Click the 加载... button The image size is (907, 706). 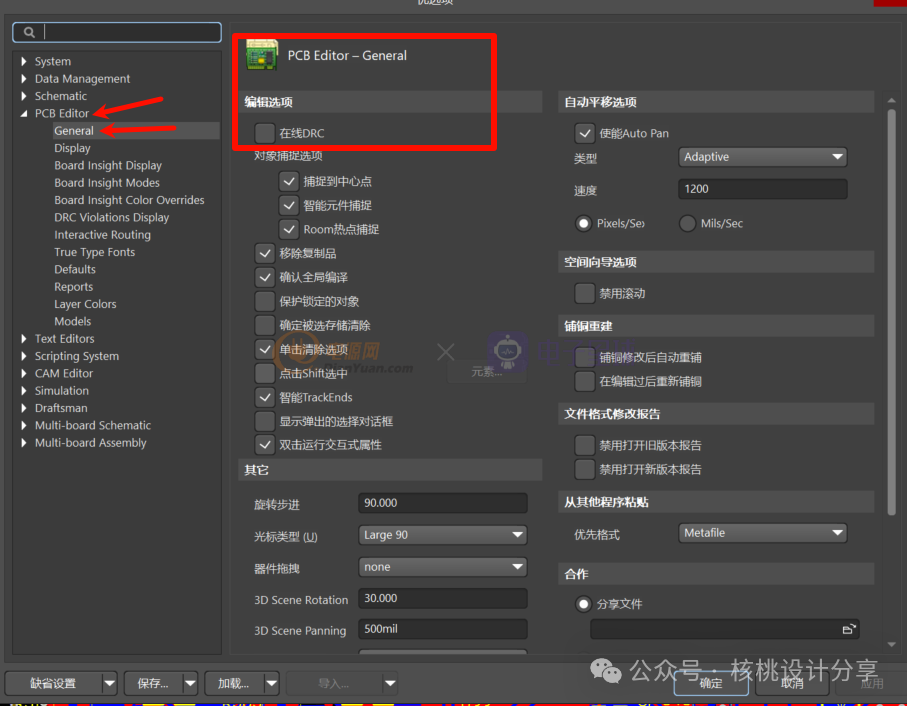point(234,683)
